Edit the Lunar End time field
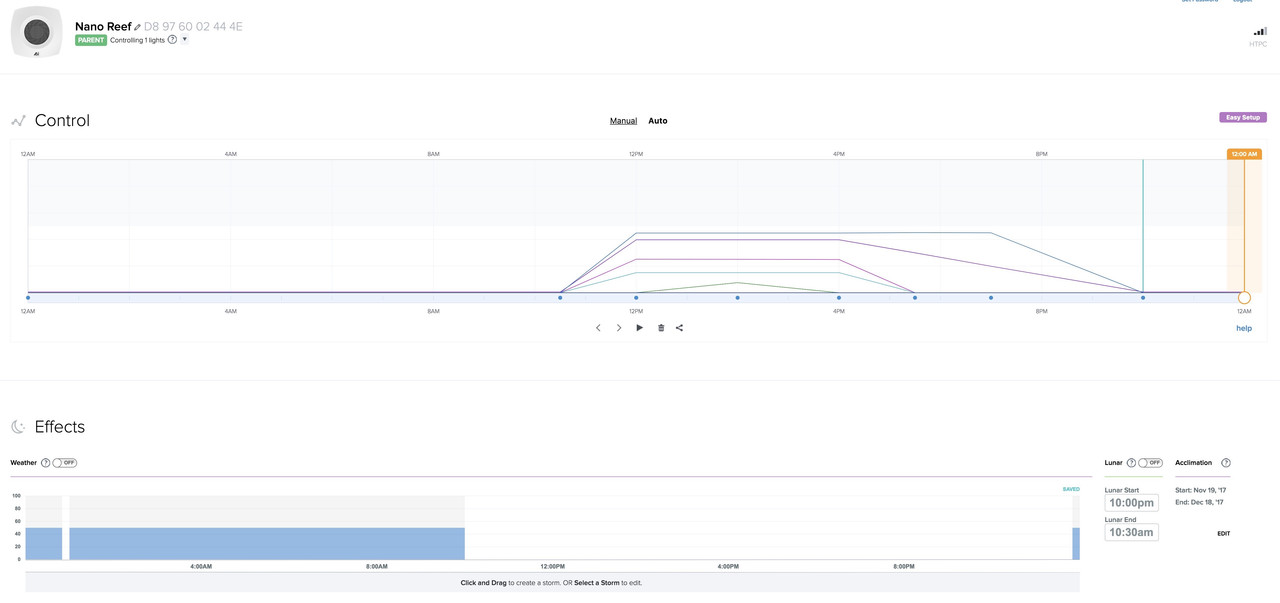Screen dimensions: 1280x603 point(1132,532)
